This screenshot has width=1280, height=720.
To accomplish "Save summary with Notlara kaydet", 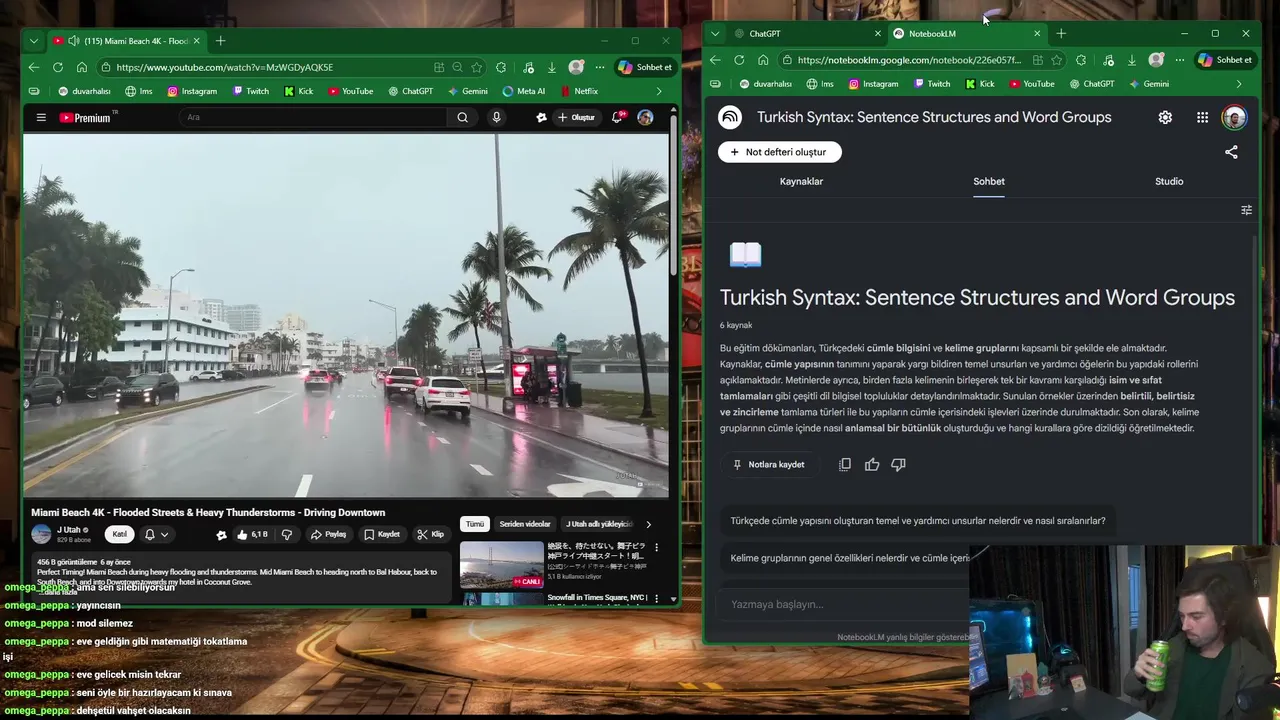I will pyautogui.click(x=768, y=464).
